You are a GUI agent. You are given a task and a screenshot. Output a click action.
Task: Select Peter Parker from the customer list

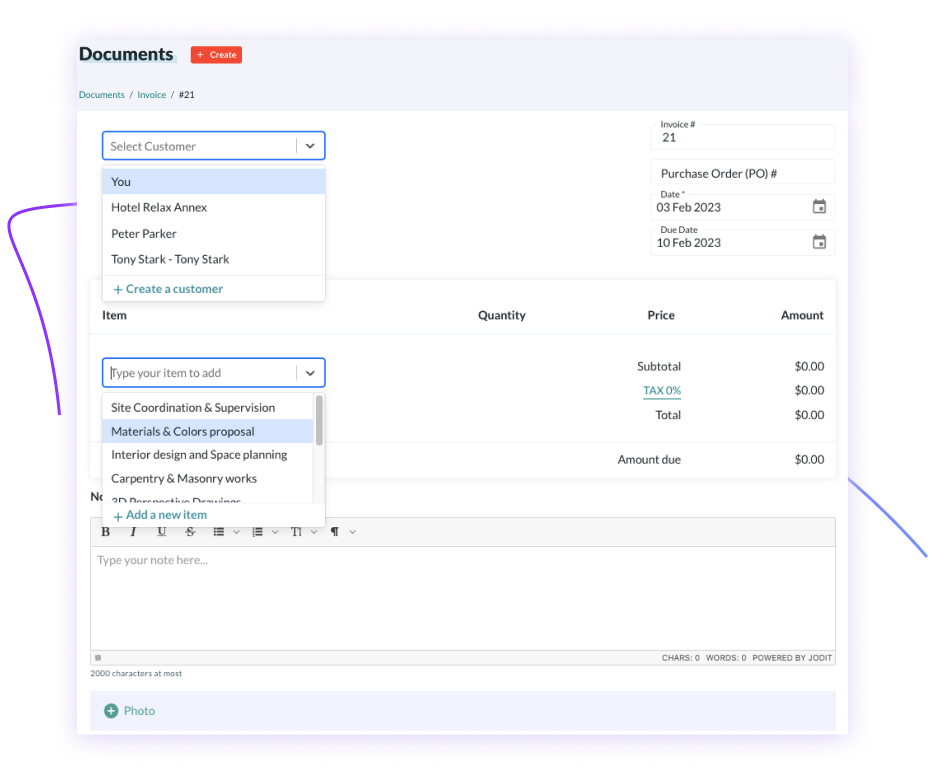143,233
